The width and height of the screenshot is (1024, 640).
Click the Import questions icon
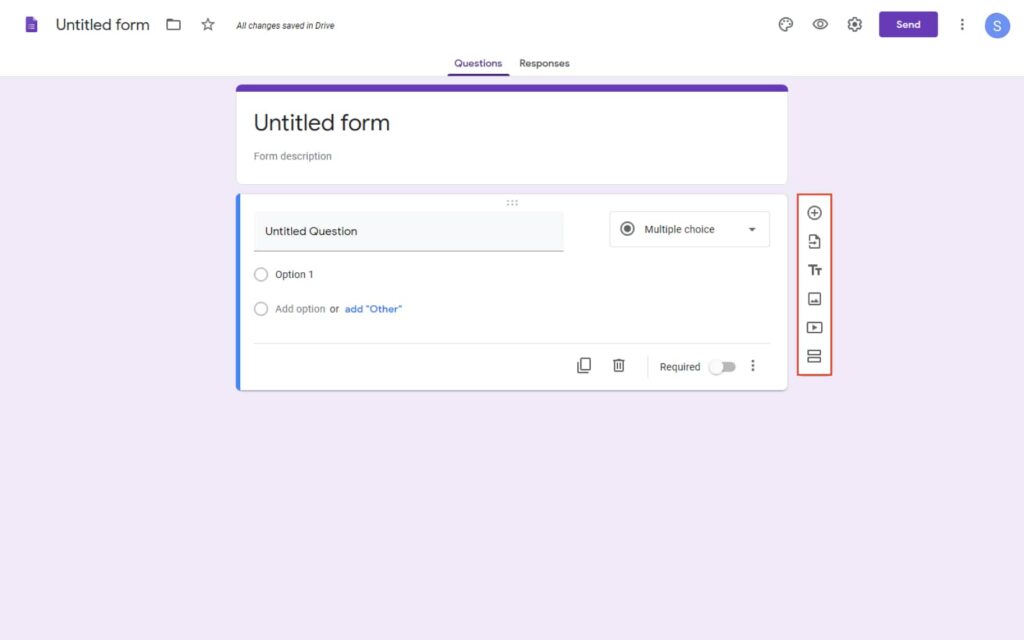(x=814, y=240)
